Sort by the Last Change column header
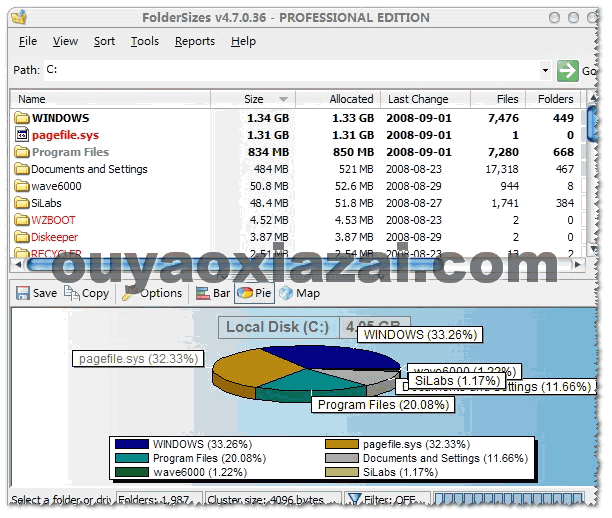 (425, 99)
